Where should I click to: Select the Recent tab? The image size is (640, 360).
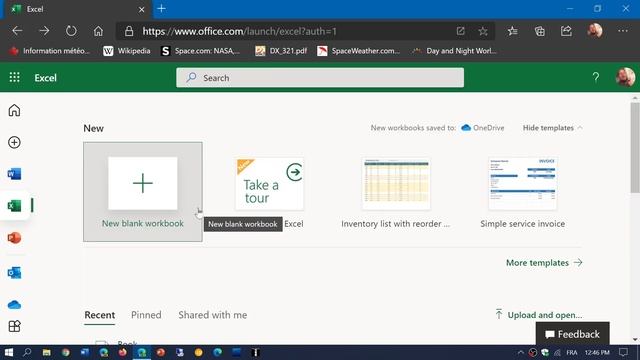pos(100,315)
